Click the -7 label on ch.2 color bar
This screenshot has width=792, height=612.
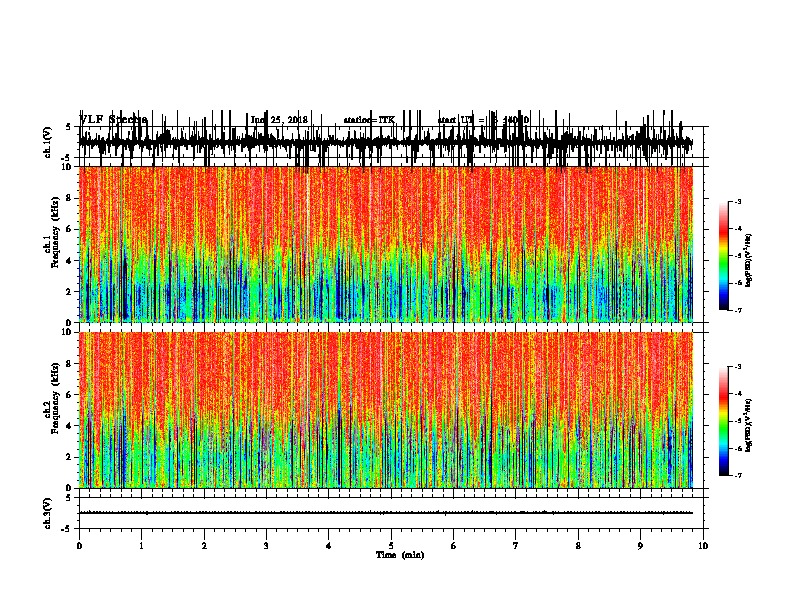[x=737, y=476]
